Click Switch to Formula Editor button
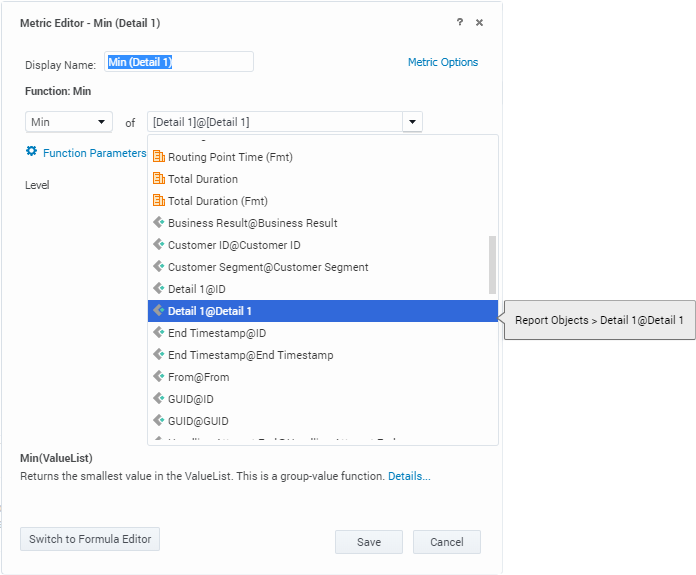This screenshot has height=575, width=696. tap(90, 539)
